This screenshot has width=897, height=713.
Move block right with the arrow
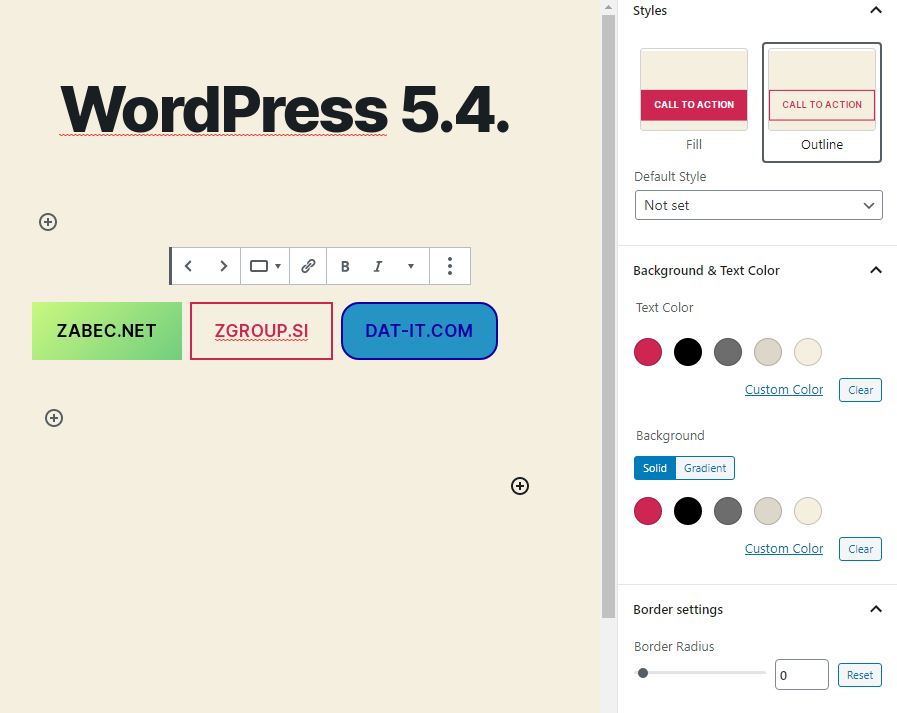[x=223, y=266]
